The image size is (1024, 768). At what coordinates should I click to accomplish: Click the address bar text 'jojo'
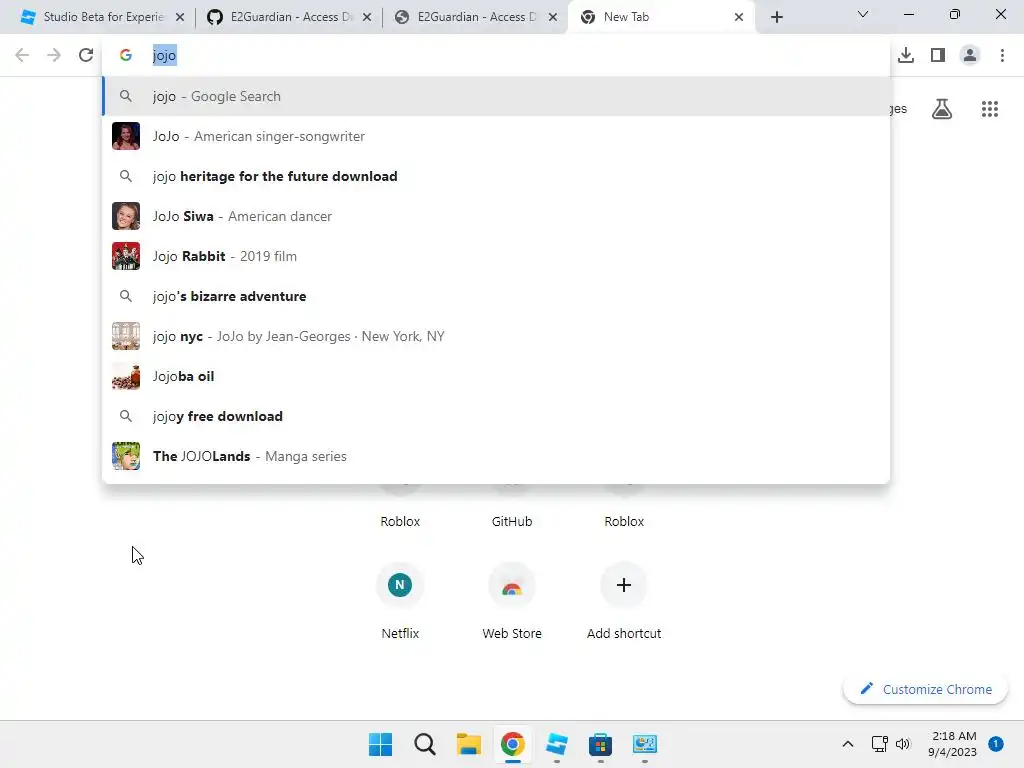coord(165,56)
